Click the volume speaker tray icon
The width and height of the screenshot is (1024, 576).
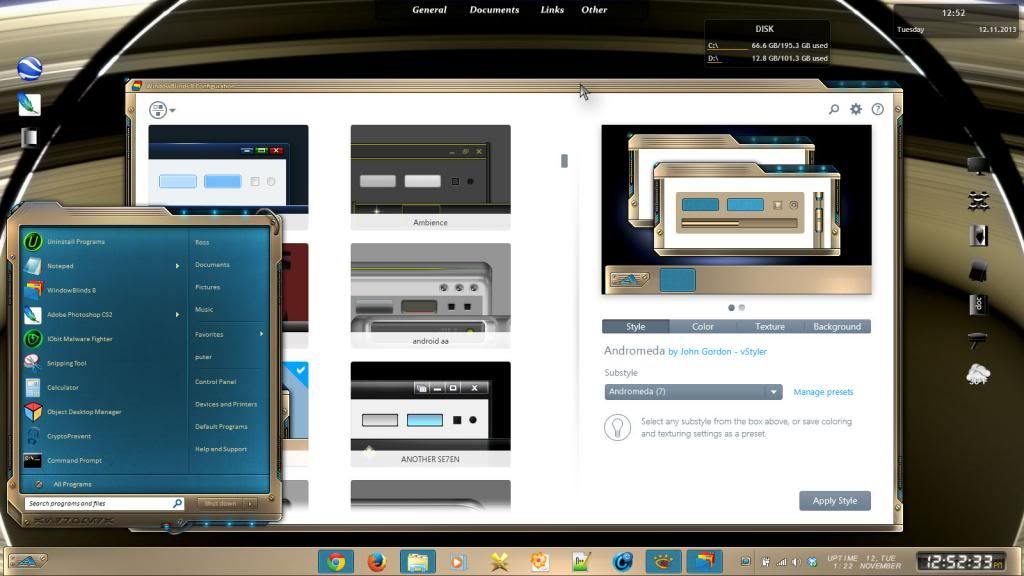pos(796,562)
